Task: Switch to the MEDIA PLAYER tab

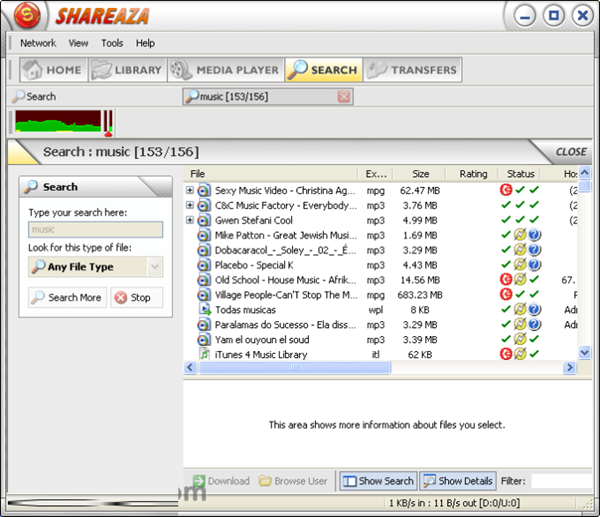Action: pos(226,70)
